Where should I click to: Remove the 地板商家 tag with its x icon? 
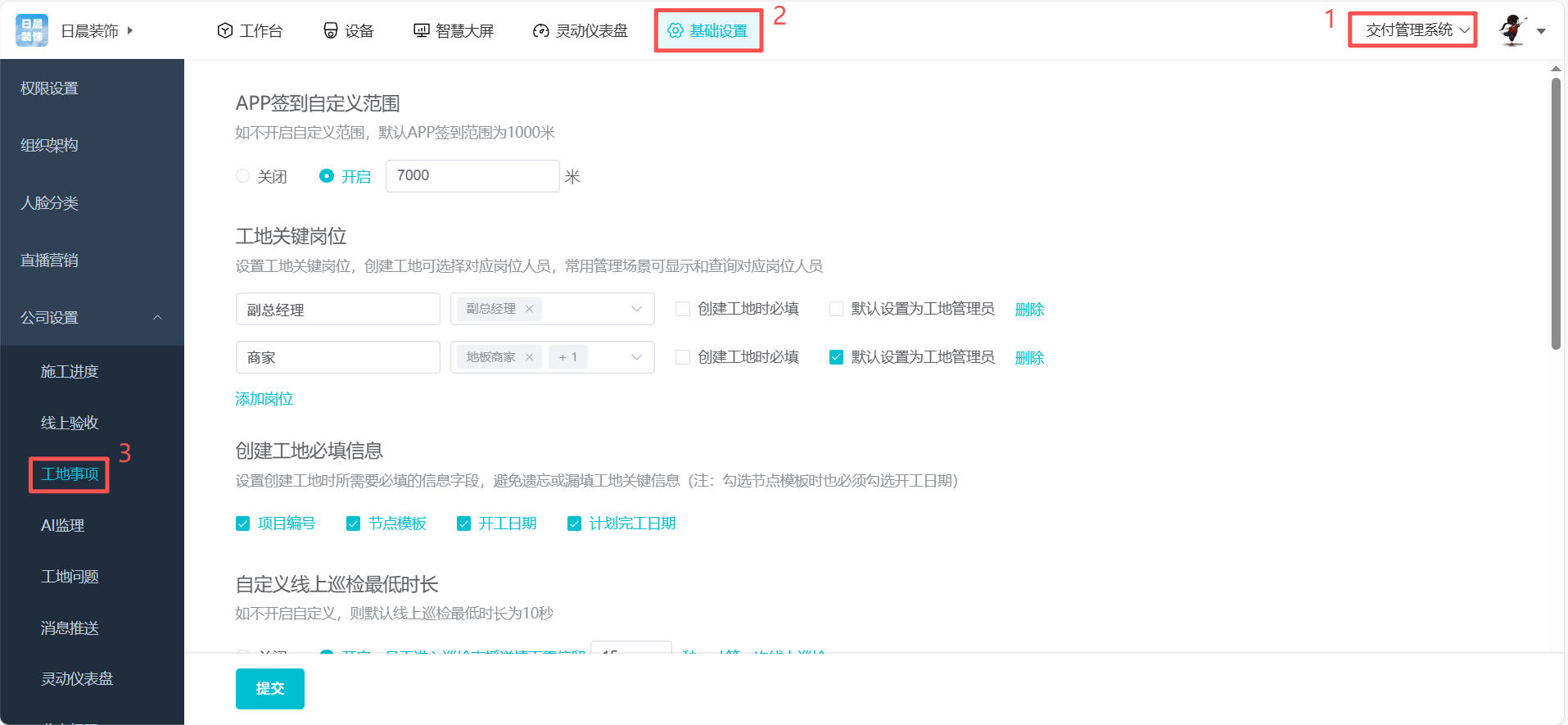pos(529,357)
